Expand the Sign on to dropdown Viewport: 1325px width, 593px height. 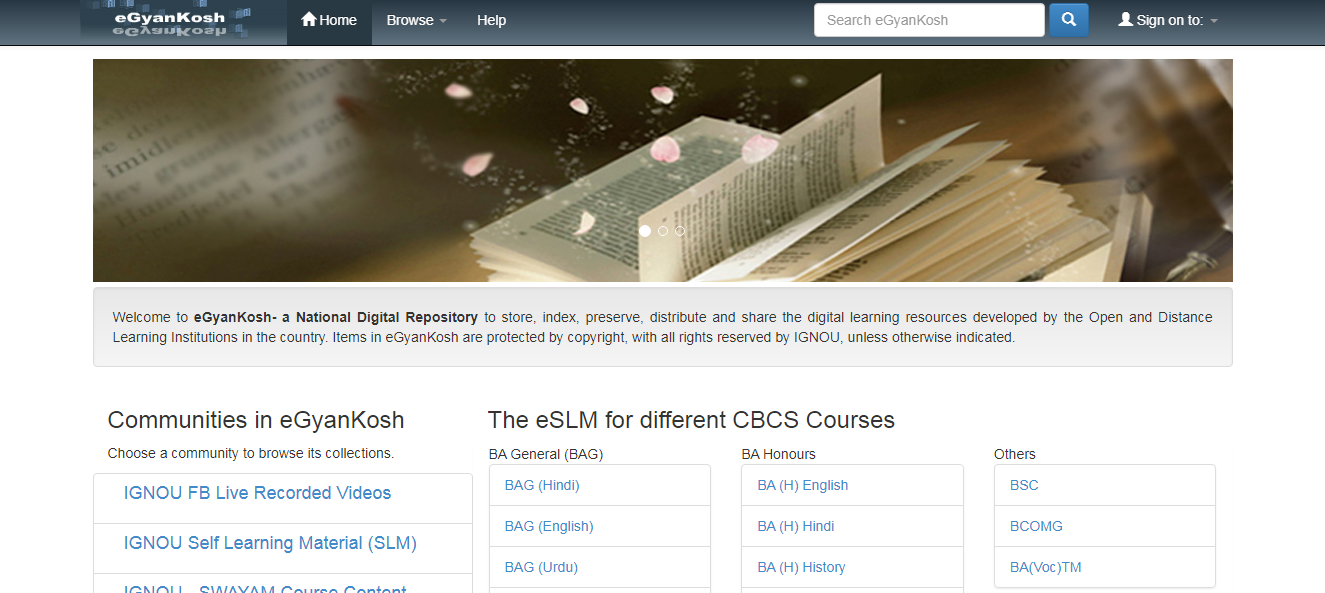(x=1168, y=21)
